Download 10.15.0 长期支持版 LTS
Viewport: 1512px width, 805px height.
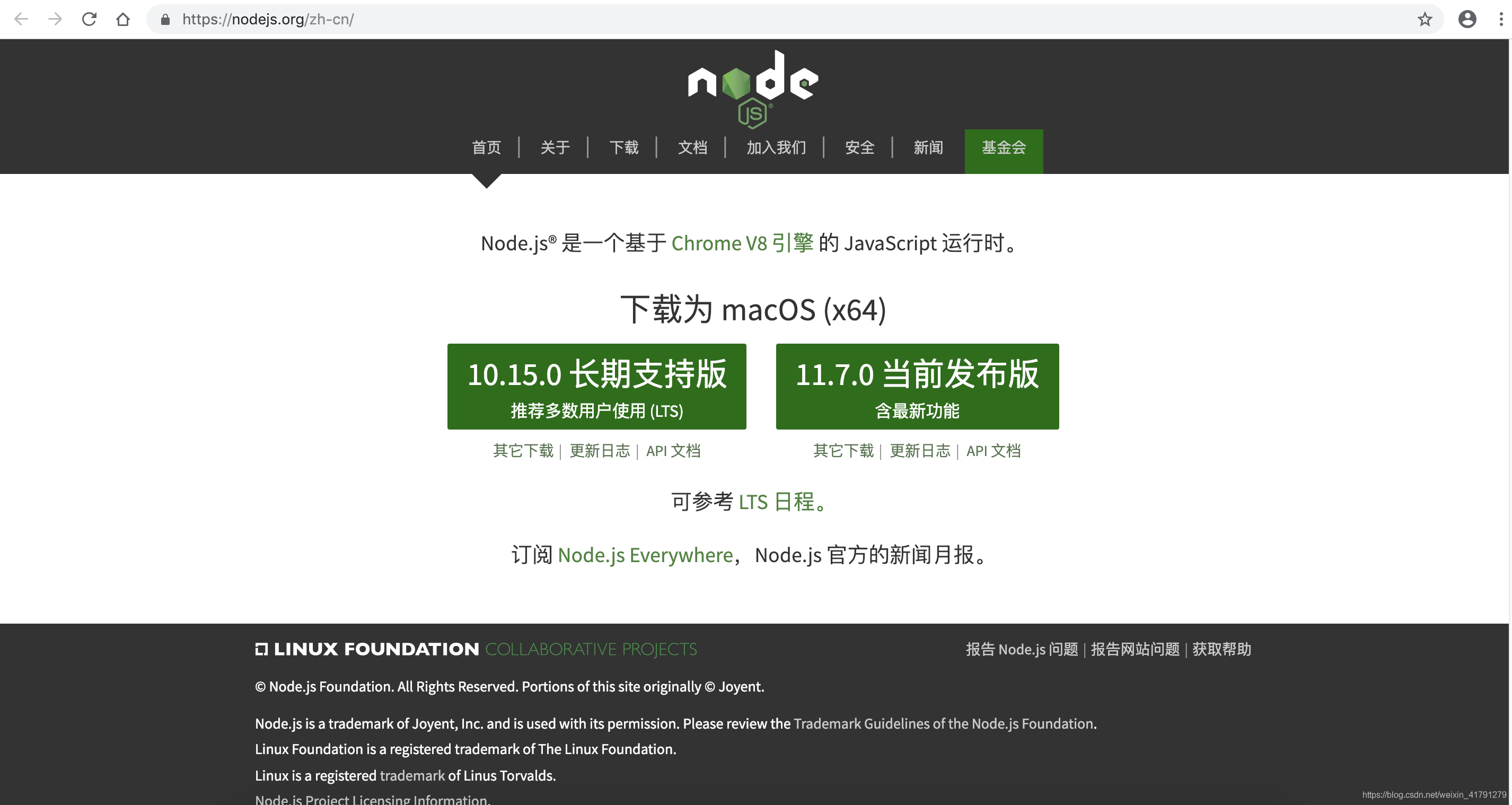(596, 387)
